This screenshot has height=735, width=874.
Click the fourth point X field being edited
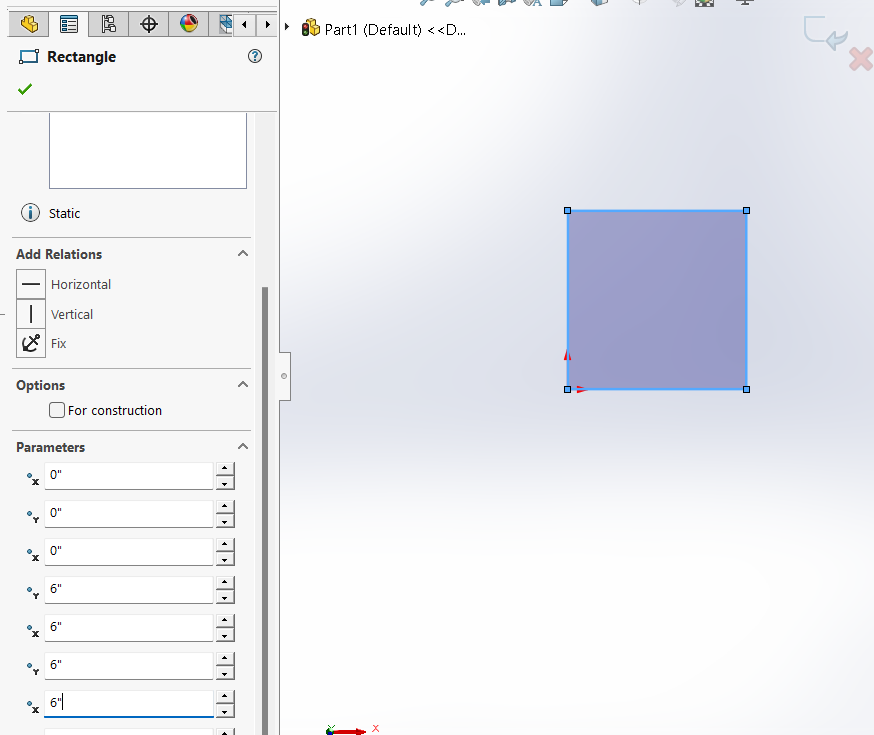129,704
